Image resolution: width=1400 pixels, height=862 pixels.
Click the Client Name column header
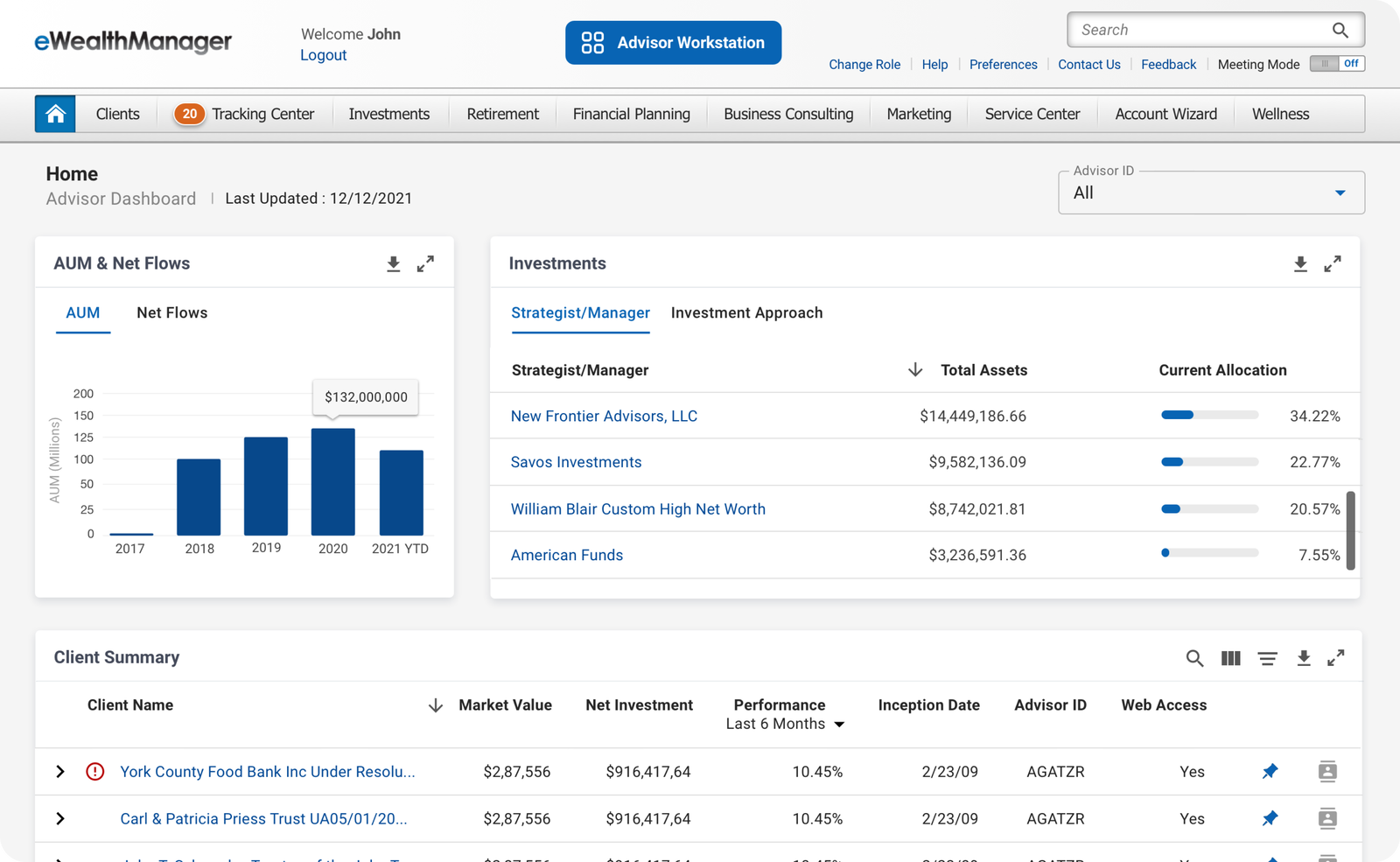pyautogui.click(x=130, y=705)
